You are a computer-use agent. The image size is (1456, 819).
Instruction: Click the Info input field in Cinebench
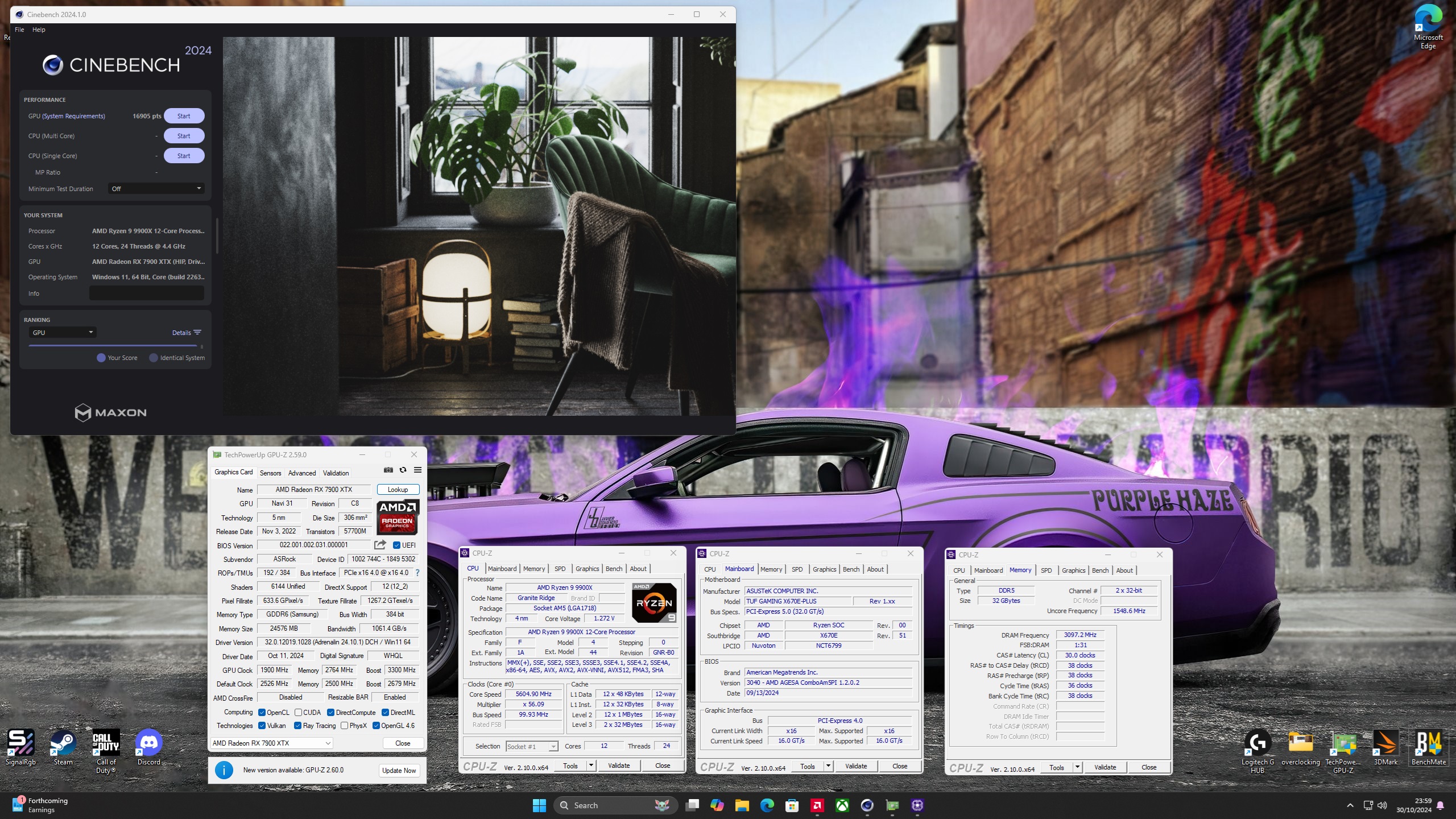(147, 293)
